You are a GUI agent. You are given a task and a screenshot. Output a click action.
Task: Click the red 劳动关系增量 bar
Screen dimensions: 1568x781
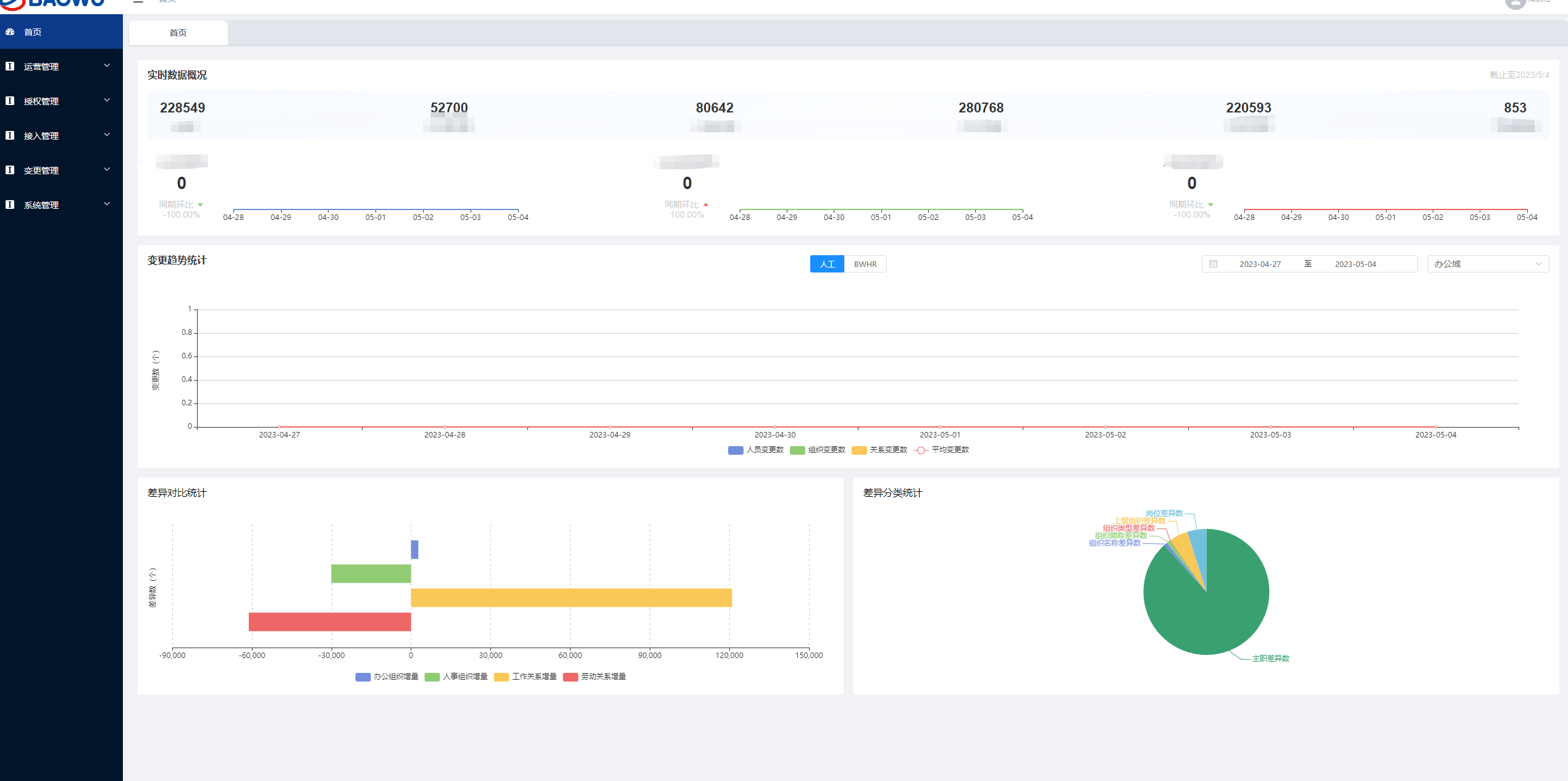tap(330, 622)
